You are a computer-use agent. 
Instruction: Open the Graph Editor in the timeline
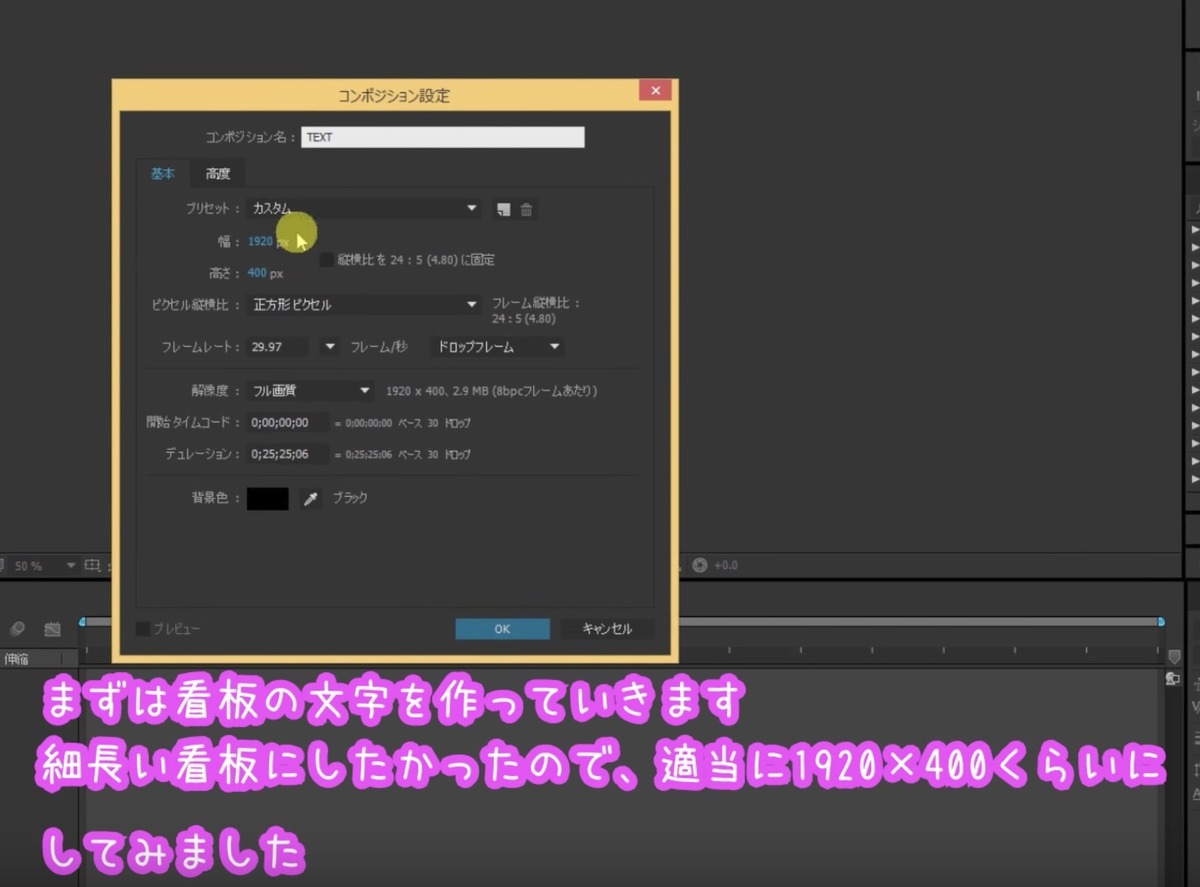[x=51, y=629]
